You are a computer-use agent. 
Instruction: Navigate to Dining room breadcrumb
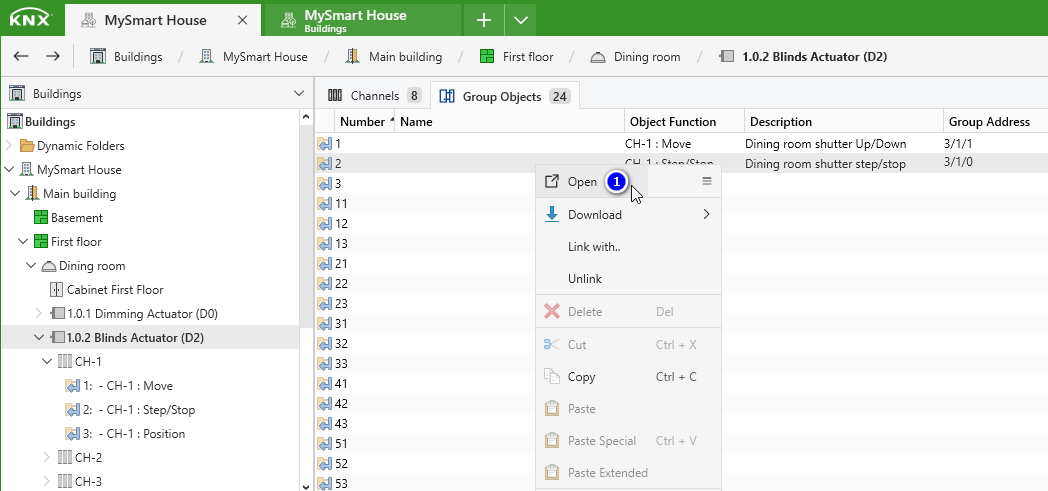click(635, 57)
